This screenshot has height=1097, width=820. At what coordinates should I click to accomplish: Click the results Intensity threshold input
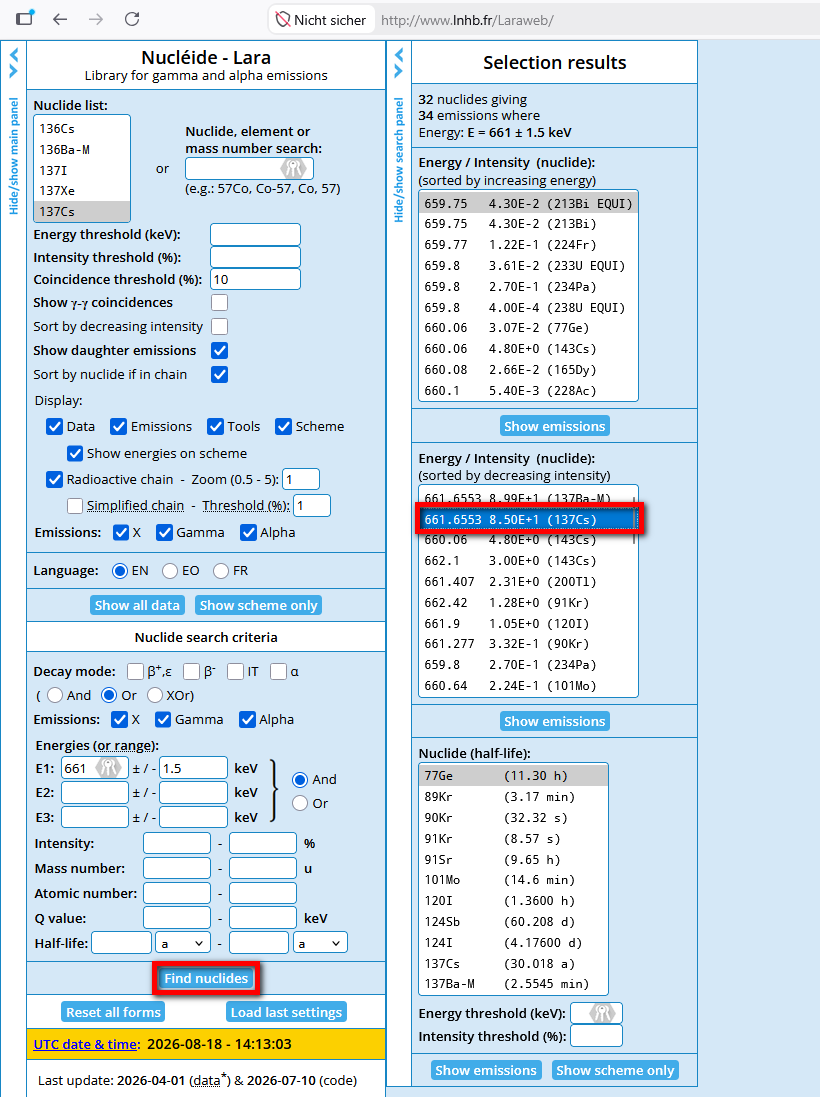point(596,1036)
